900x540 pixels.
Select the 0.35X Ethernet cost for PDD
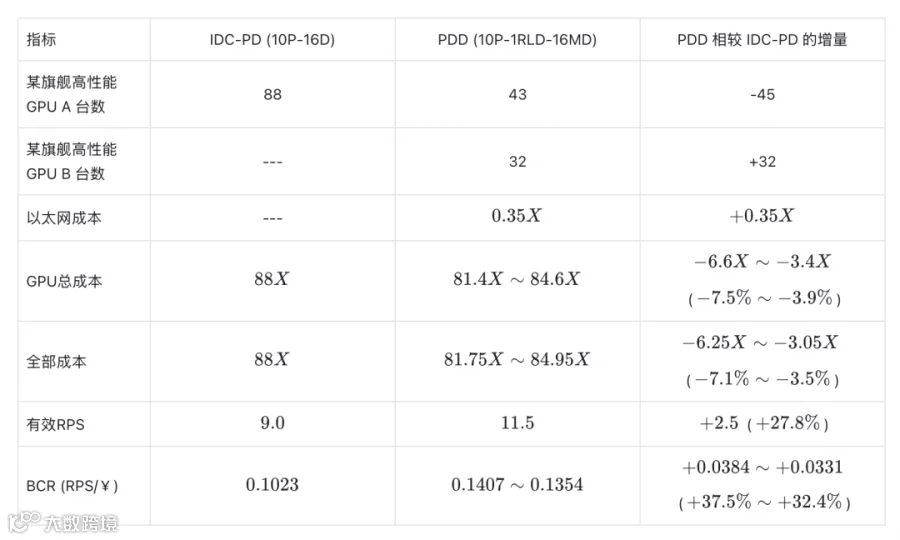coord(517,216)
